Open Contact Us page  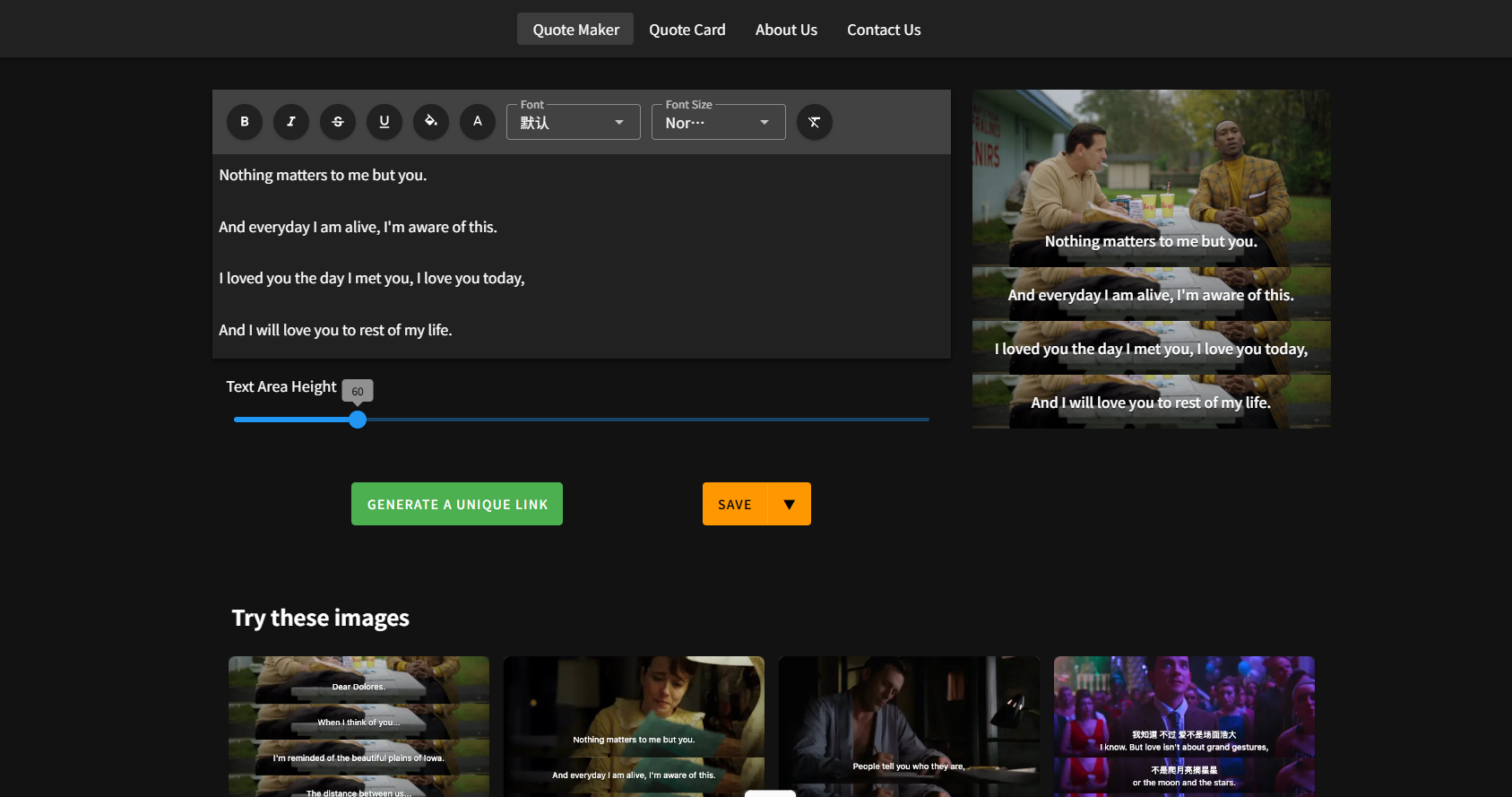click(884, 30)
